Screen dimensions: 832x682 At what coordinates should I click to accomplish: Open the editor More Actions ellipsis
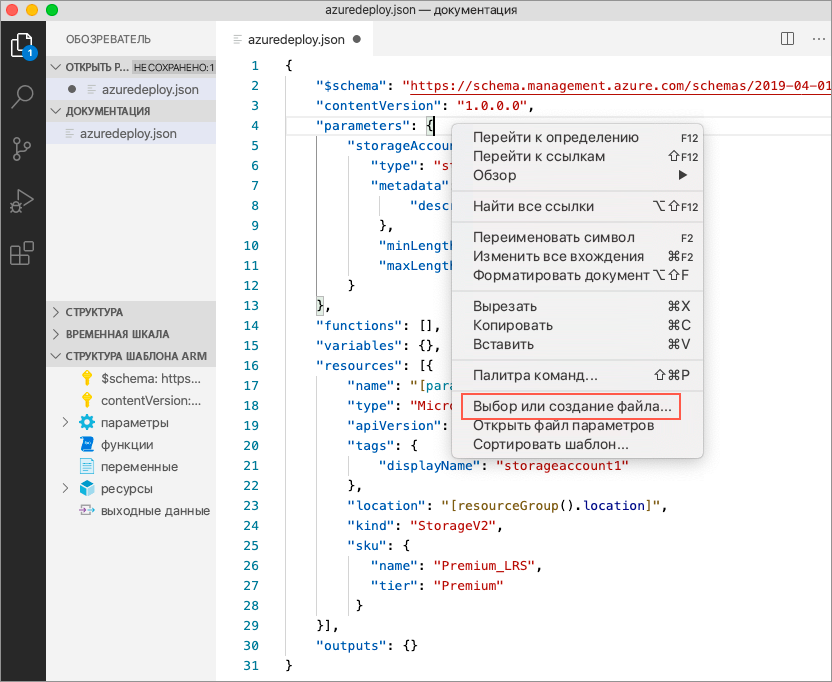pos(819,39)
